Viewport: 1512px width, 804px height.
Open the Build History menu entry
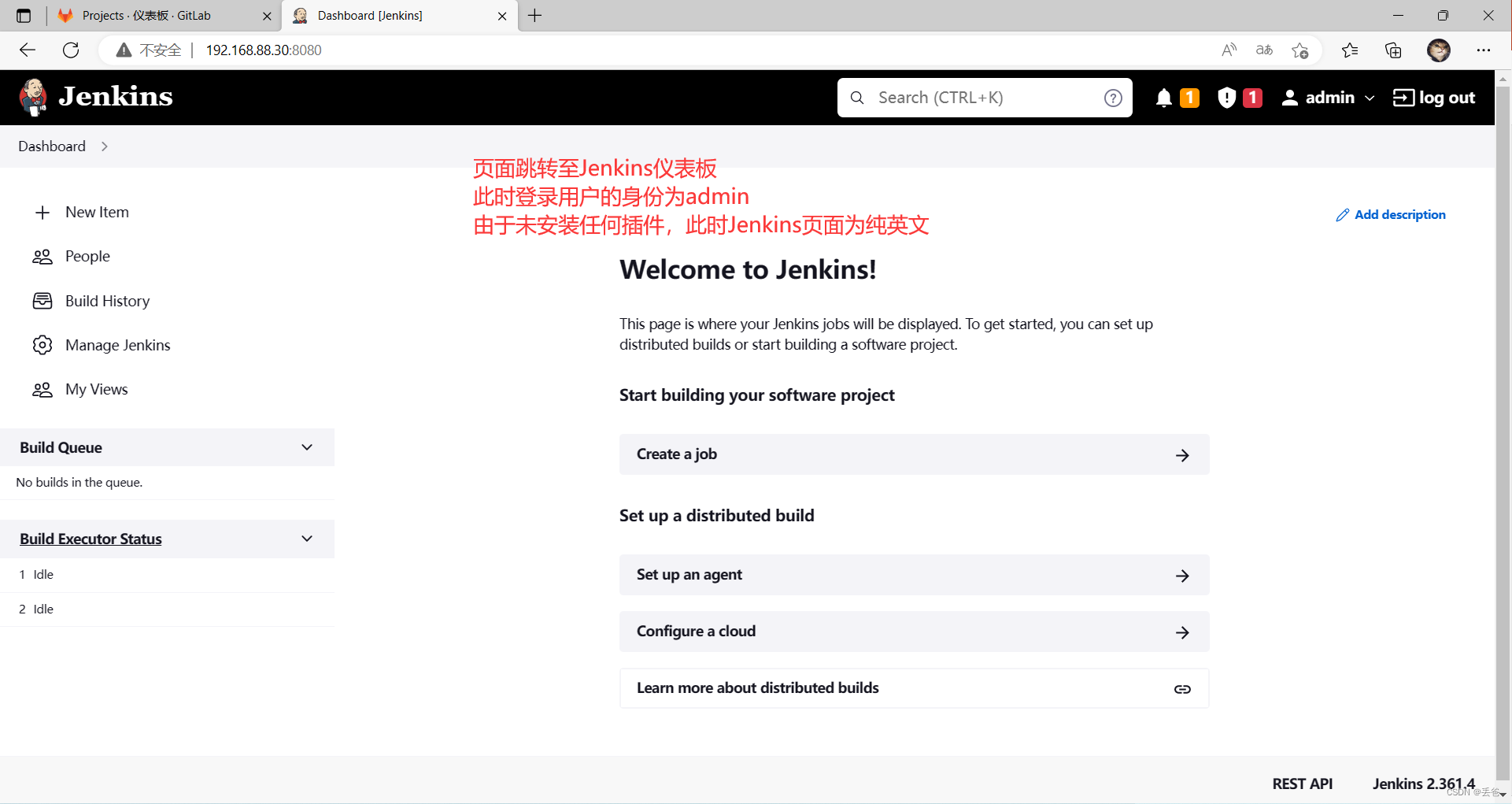click(x=107, y=301)
